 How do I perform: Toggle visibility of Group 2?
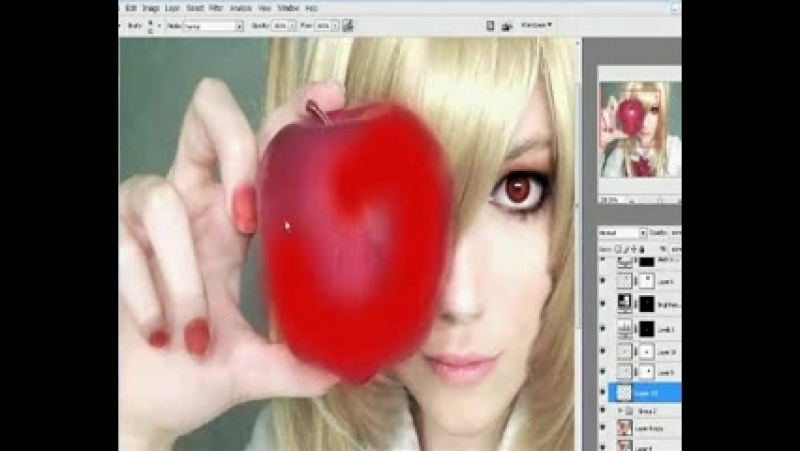coord(603,411)
